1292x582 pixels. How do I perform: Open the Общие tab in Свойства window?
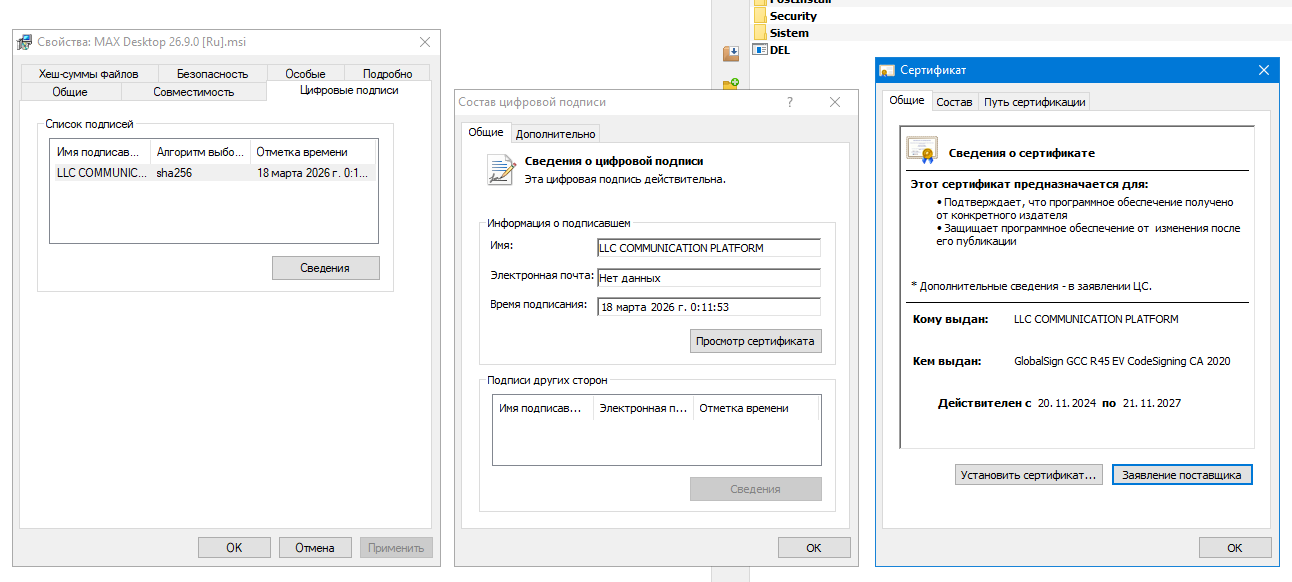[70, 91]
